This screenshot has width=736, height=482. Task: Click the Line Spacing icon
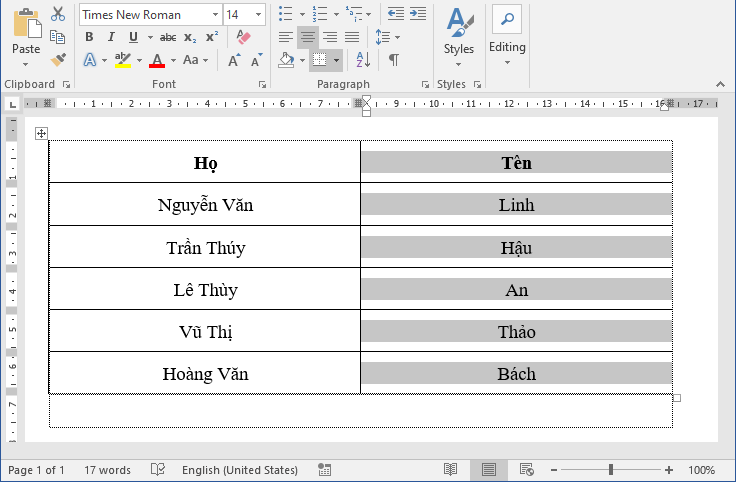[x=383, y=37]
